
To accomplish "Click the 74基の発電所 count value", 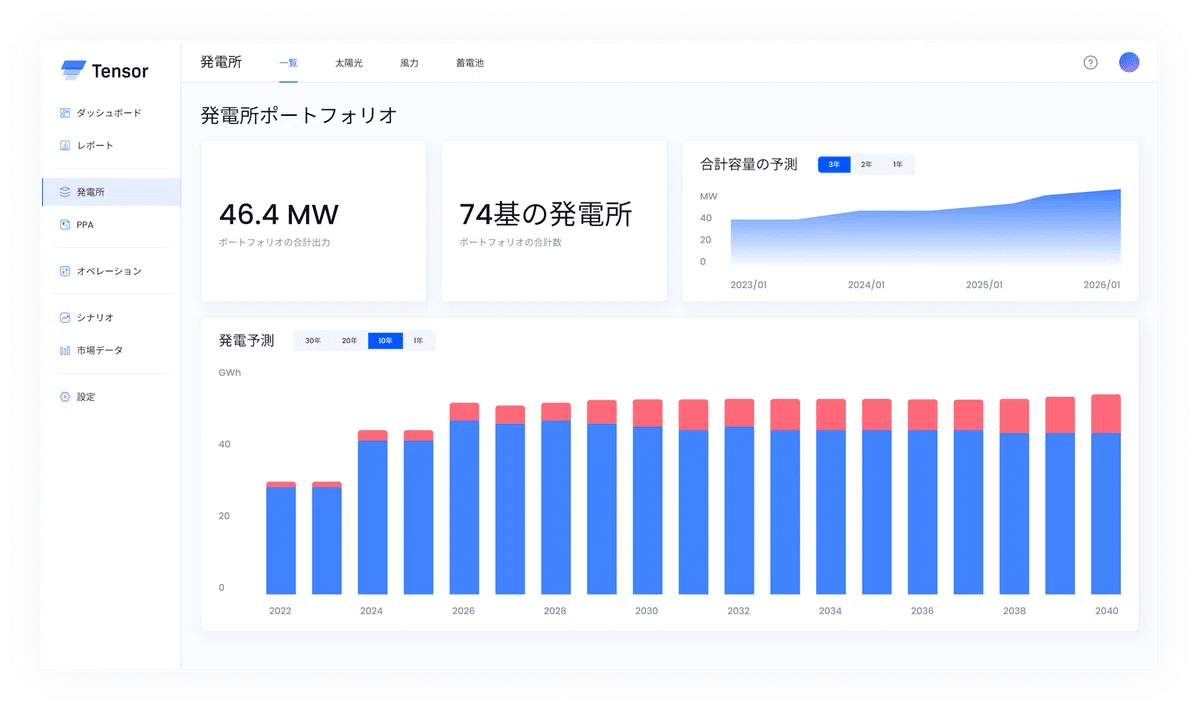I will click(x=546, y=214).
